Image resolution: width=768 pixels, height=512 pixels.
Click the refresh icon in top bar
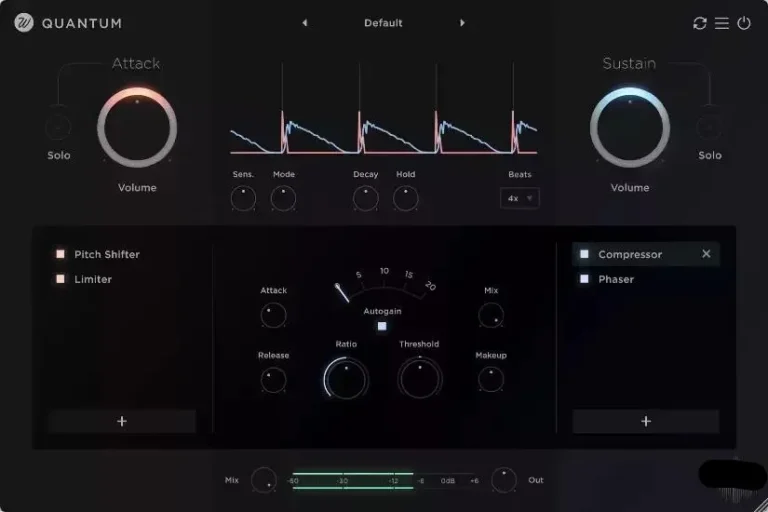click(x=699, y=23)
